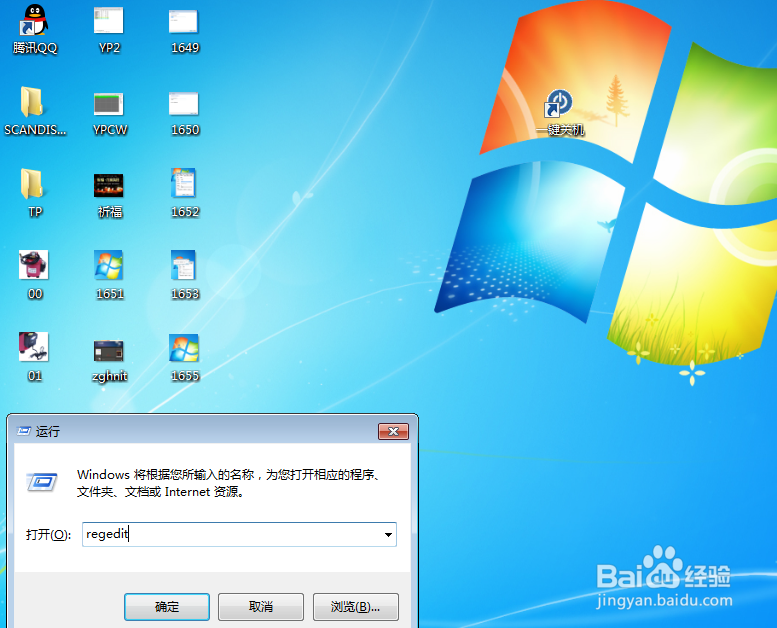The height and width of the screenshot is (628, 777).
Task: Select the YP2 desktop icon
Action: [109, 29]
